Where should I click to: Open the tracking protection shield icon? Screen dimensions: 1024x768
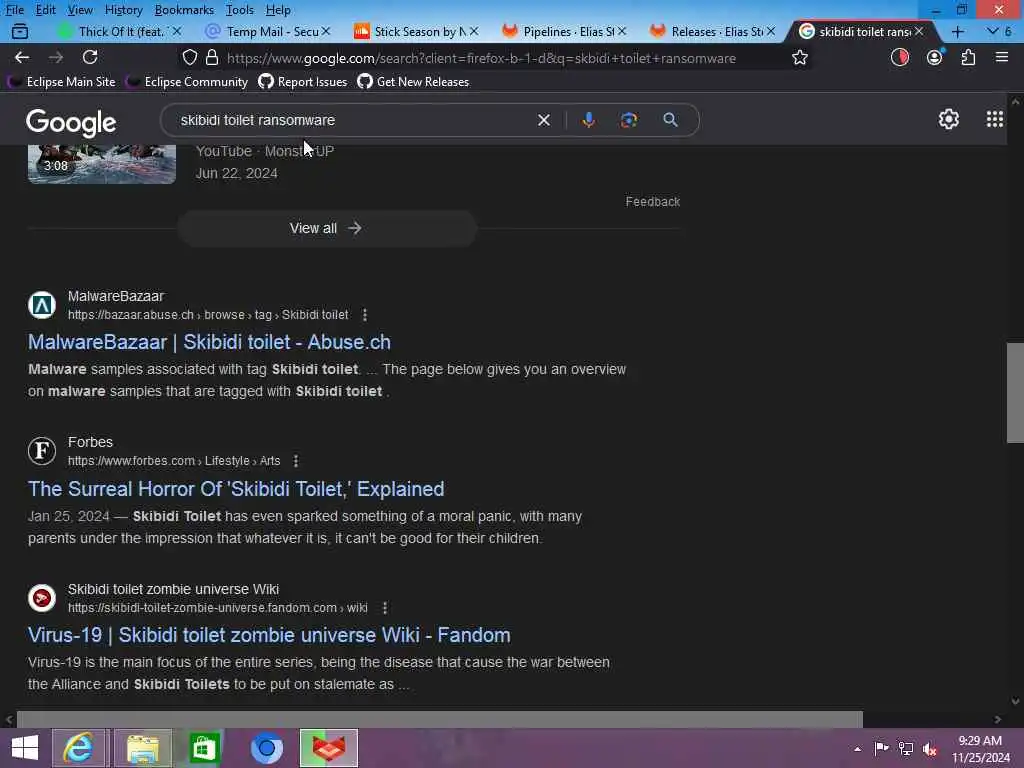click(x=189, y=57)
